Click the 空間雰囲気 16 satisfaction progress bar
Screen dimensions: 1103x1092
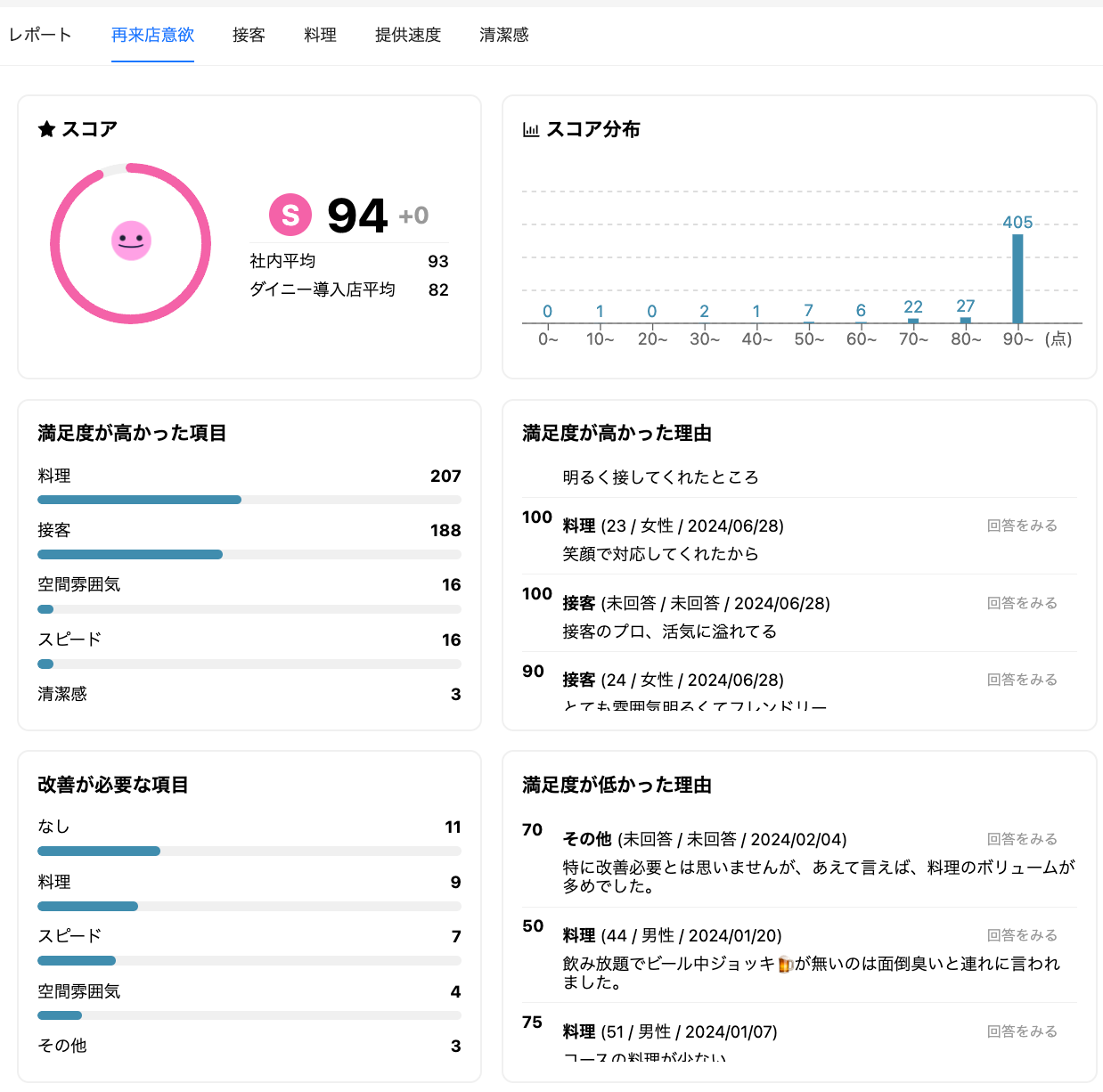click(249, 609)
